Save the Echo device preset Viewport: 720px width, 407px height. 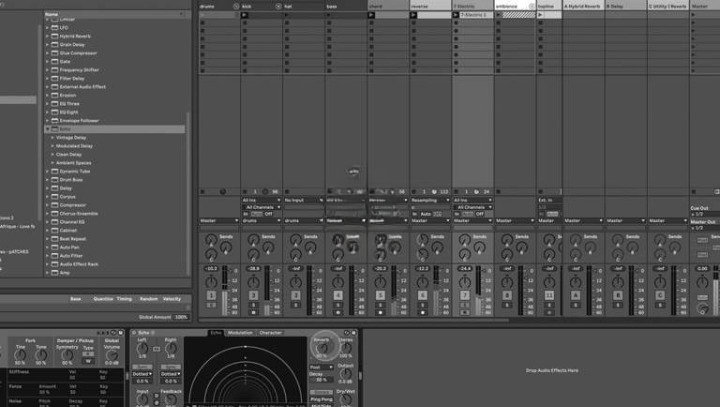[x=354, y=333]
